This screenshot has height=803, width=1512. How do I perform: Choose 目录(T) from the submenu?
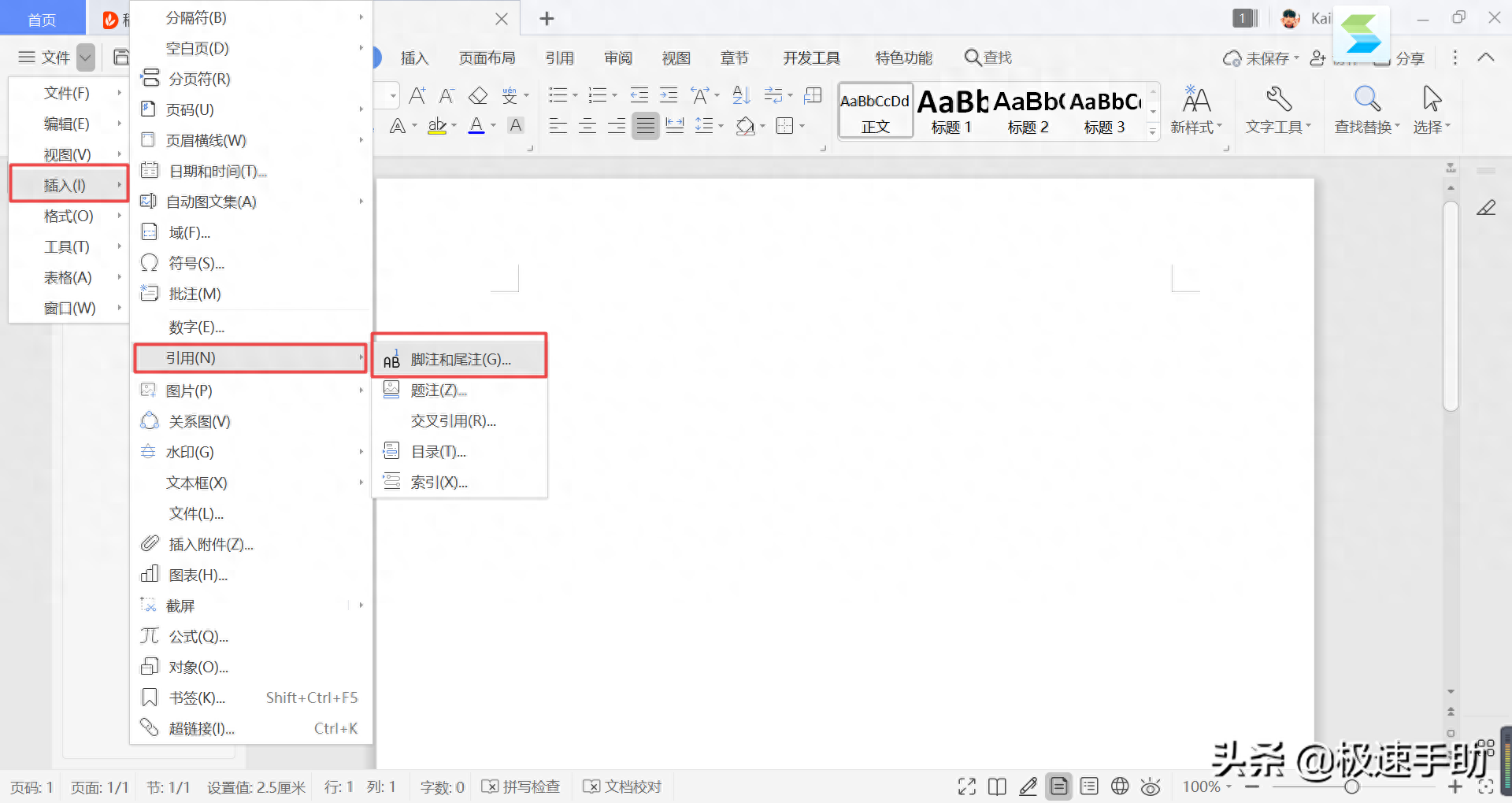460,451
